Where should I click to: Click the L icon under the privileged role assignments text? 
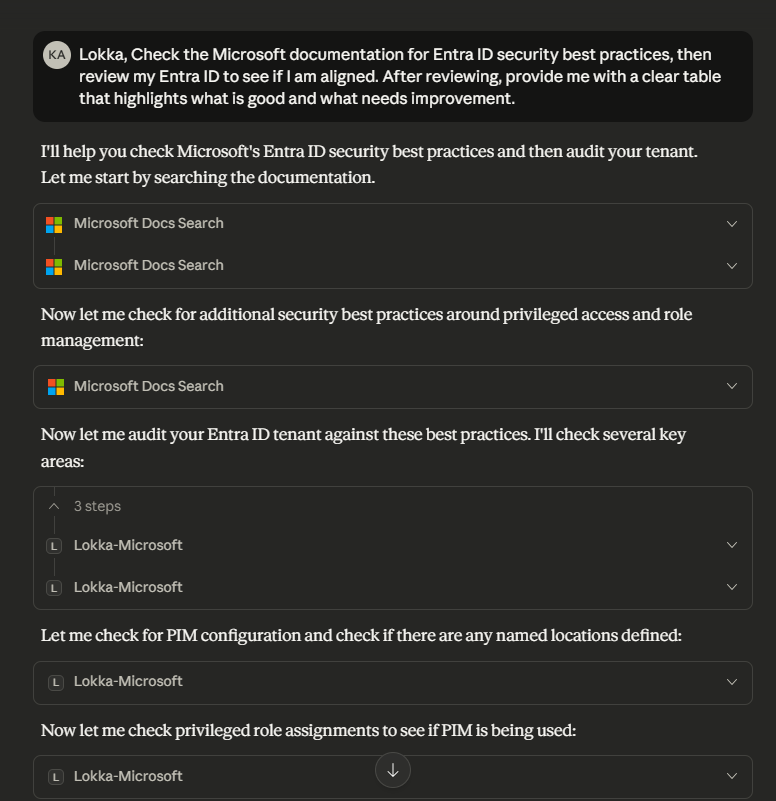click(55, 776)
